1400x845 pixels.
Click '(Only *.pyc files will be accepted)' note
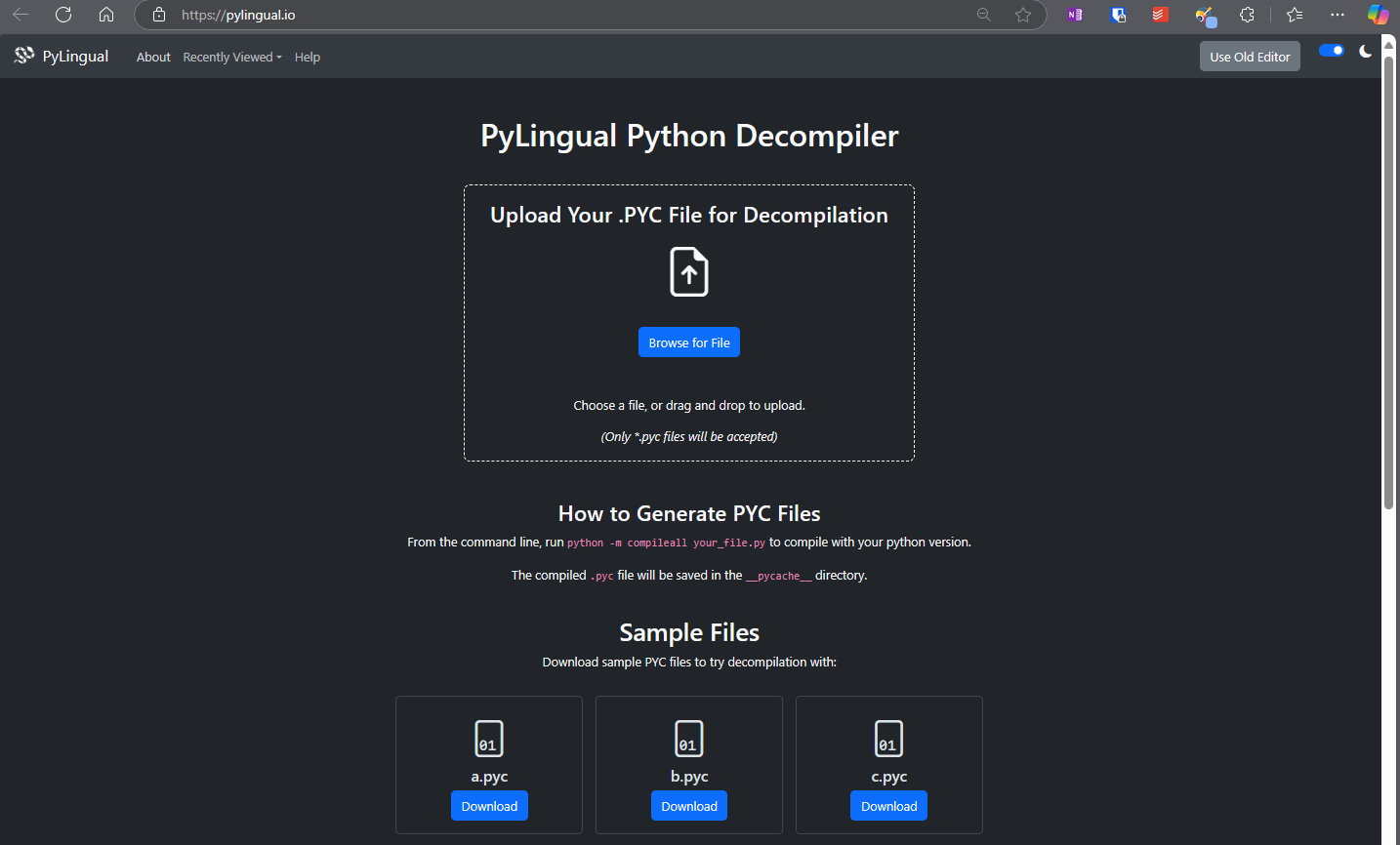689,436
